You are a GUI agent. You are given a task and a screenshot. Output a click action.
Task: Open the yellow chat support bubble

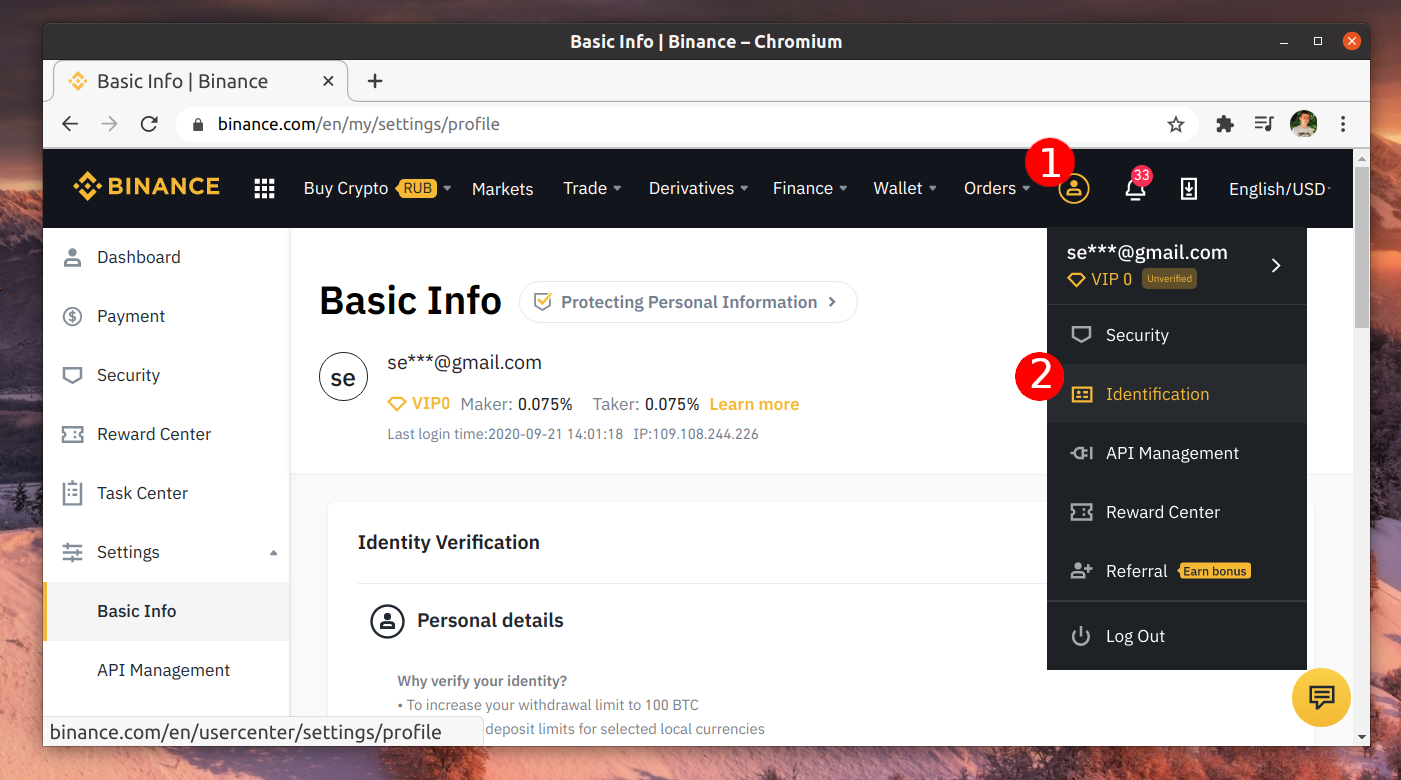click(1321, 697)
